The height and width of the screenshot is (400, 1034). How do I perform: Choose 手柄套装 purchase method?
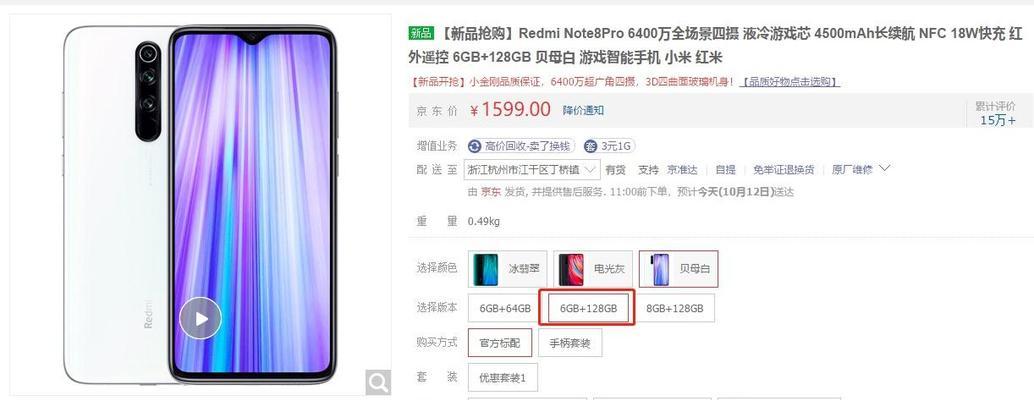point(570,343)
